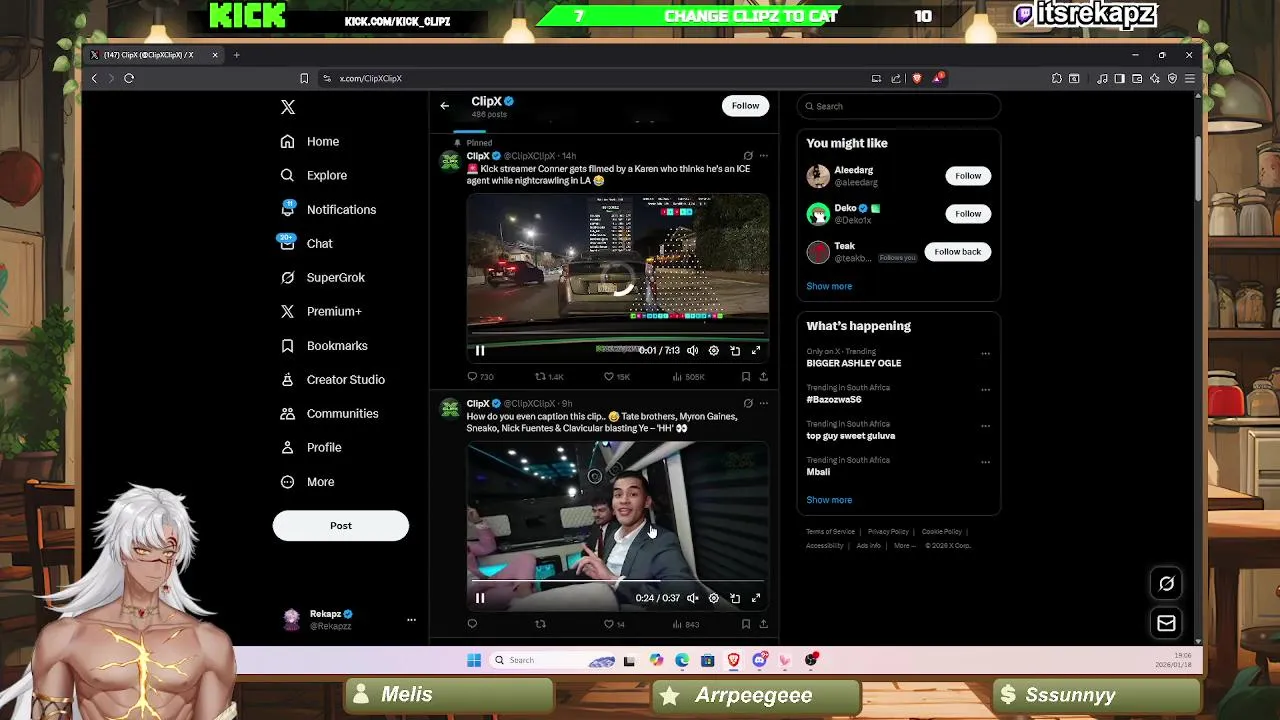Open SuperGrok from the sidebar

pyautogui.click(x=322, y=277)
